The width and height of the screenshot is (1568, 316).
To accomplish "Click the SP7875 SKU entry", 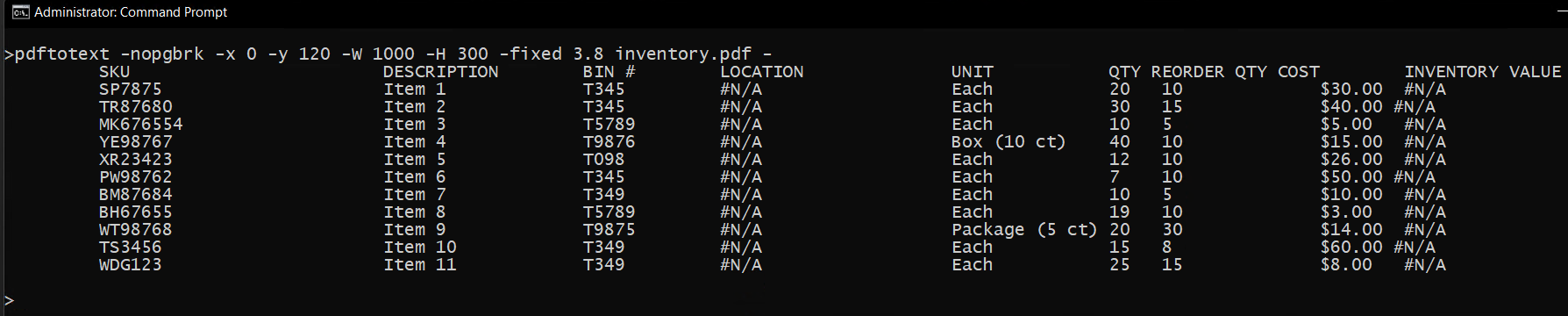I will click(131, 90).
